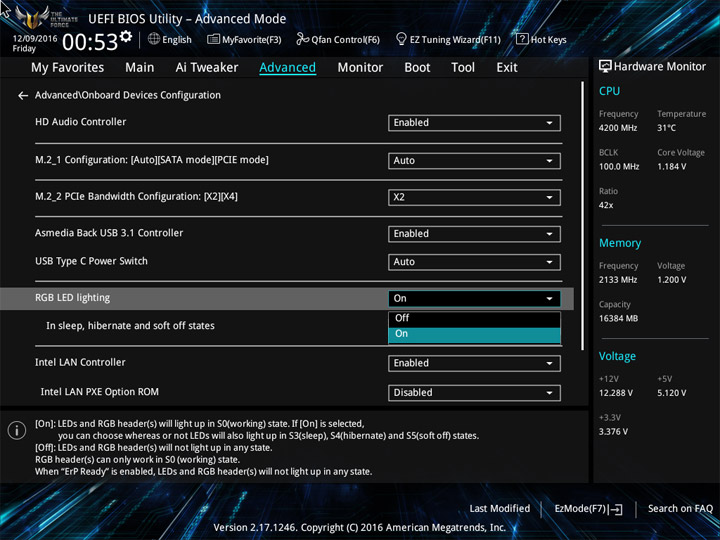Click the globe language icon
Image resolution: width=720 pixels, height=540 pixels.
[x=154, y=39]
